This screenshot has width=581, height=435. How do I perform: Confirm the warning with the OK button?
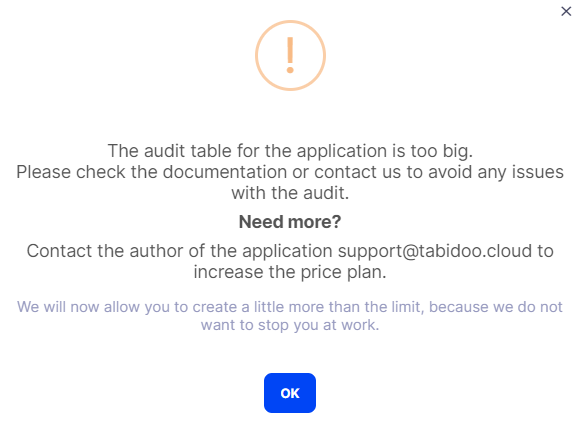tap(290, 393)
